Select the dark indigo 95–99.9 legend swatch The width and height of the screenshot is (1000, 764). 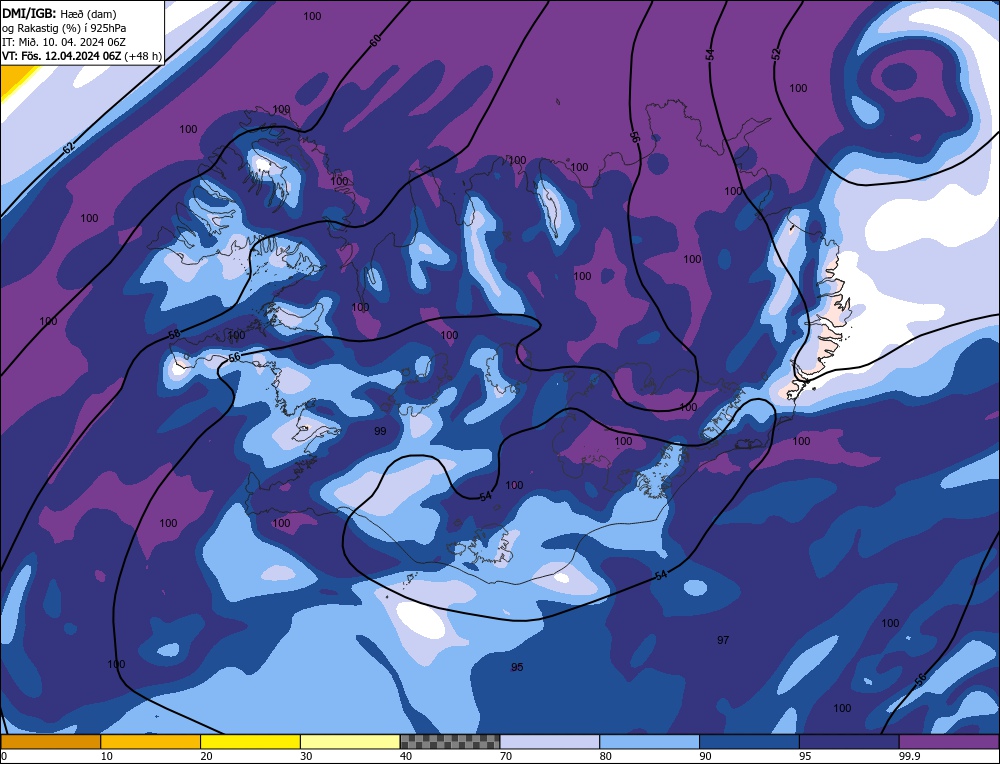pyautogui.click(x=849, y=742)
